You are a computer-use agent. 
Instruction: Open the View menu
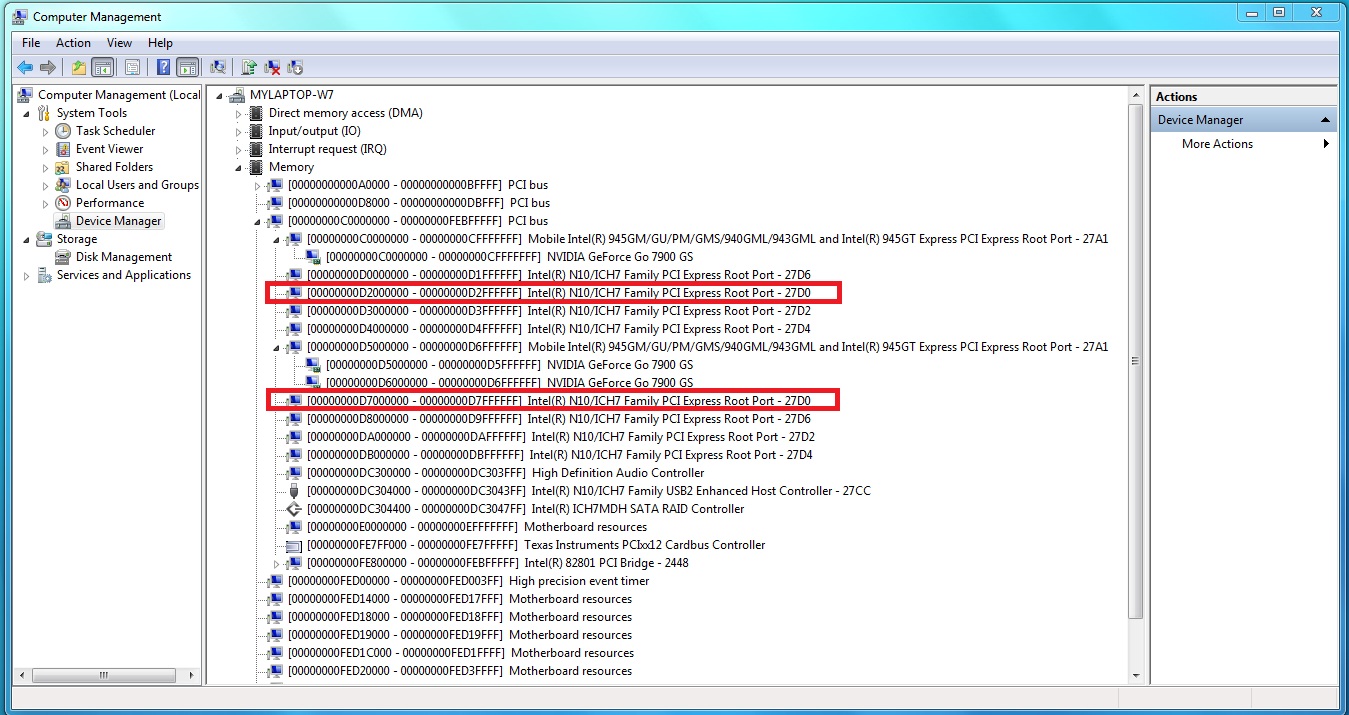[119, 43]
